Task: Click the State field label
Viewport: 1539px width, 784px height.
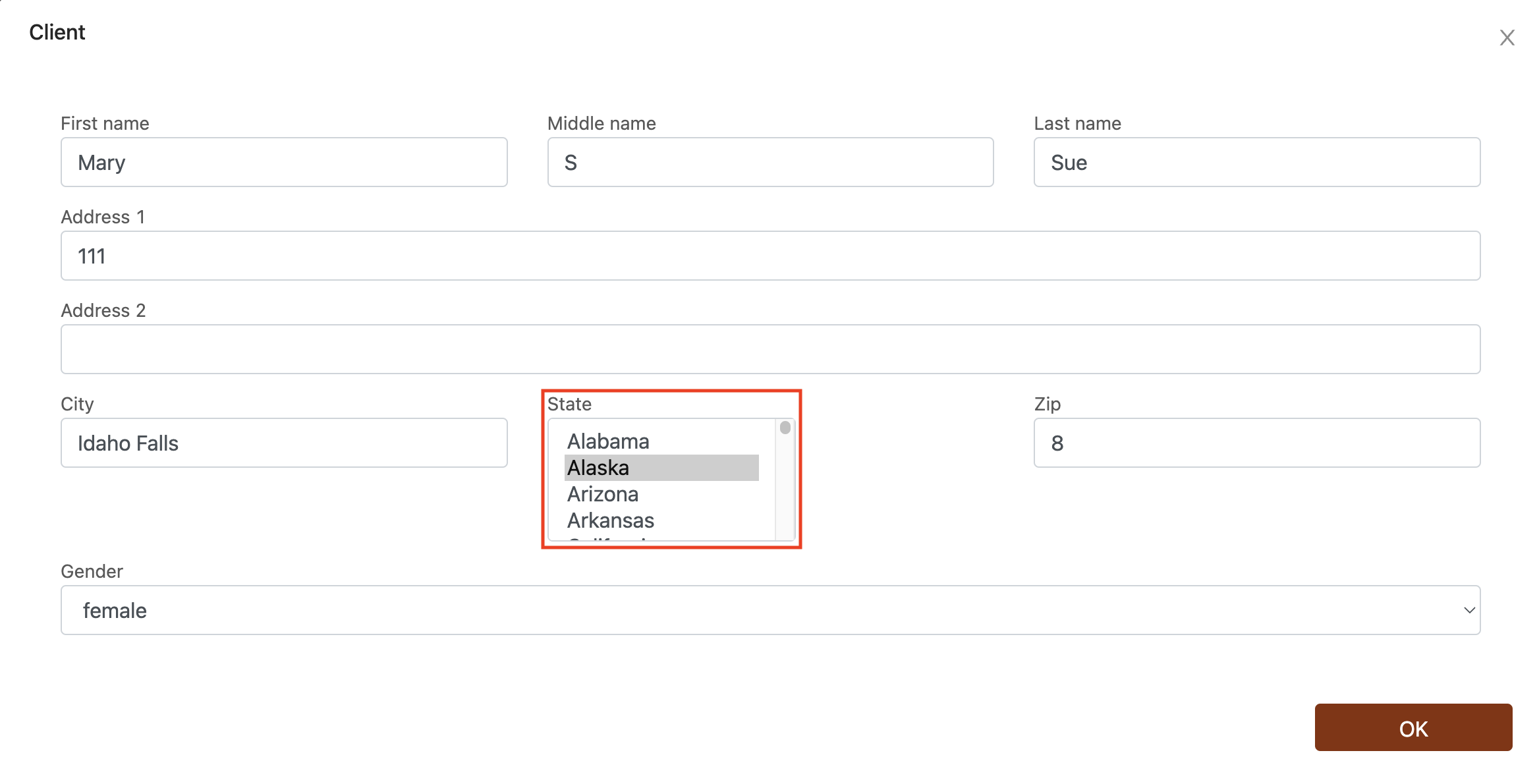Action: (569, 404)
